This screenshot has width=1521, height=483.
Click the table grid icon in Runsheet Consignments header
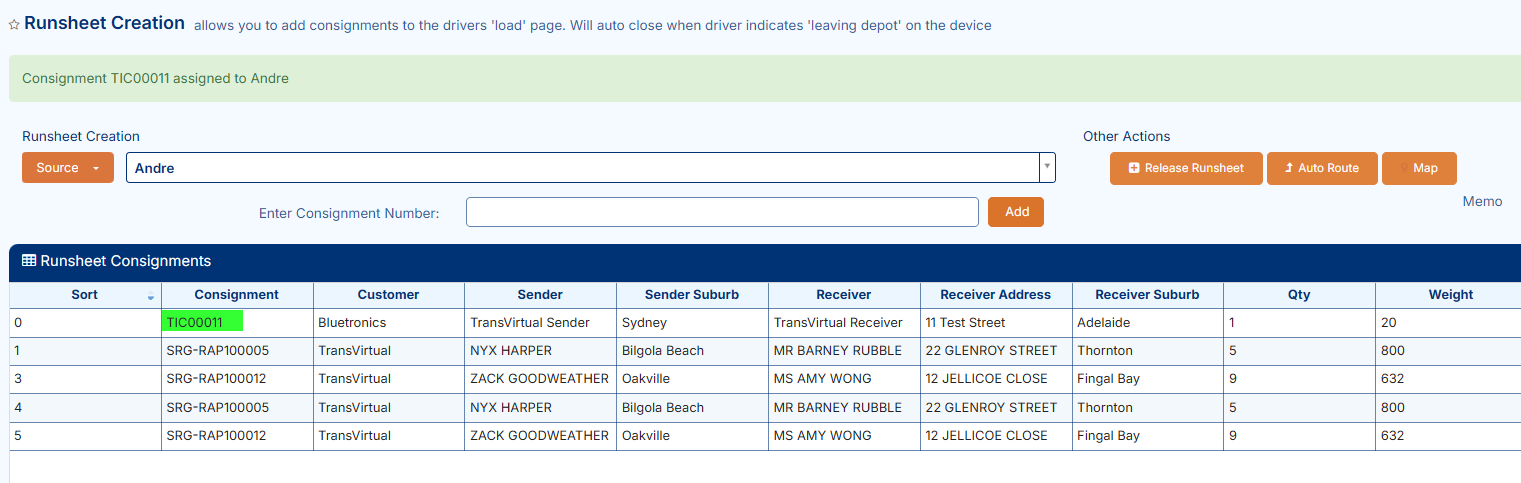[29, 261]
